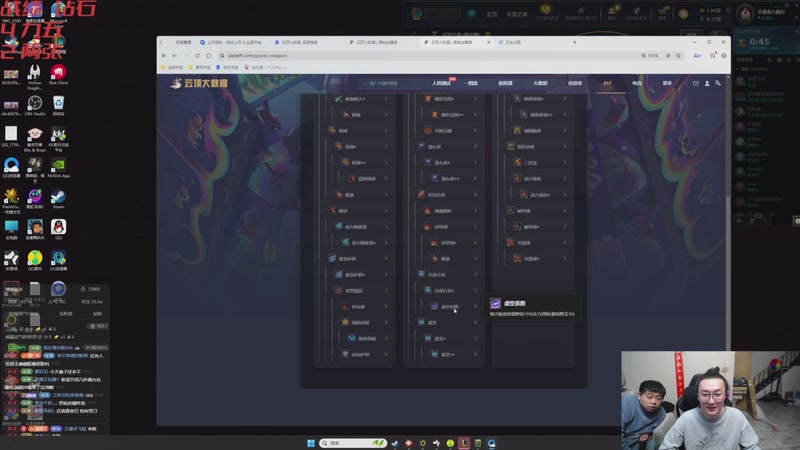Launch the UU accelerator desktop icon
This screenshot has width=800, height=450.
coord(58,260)
